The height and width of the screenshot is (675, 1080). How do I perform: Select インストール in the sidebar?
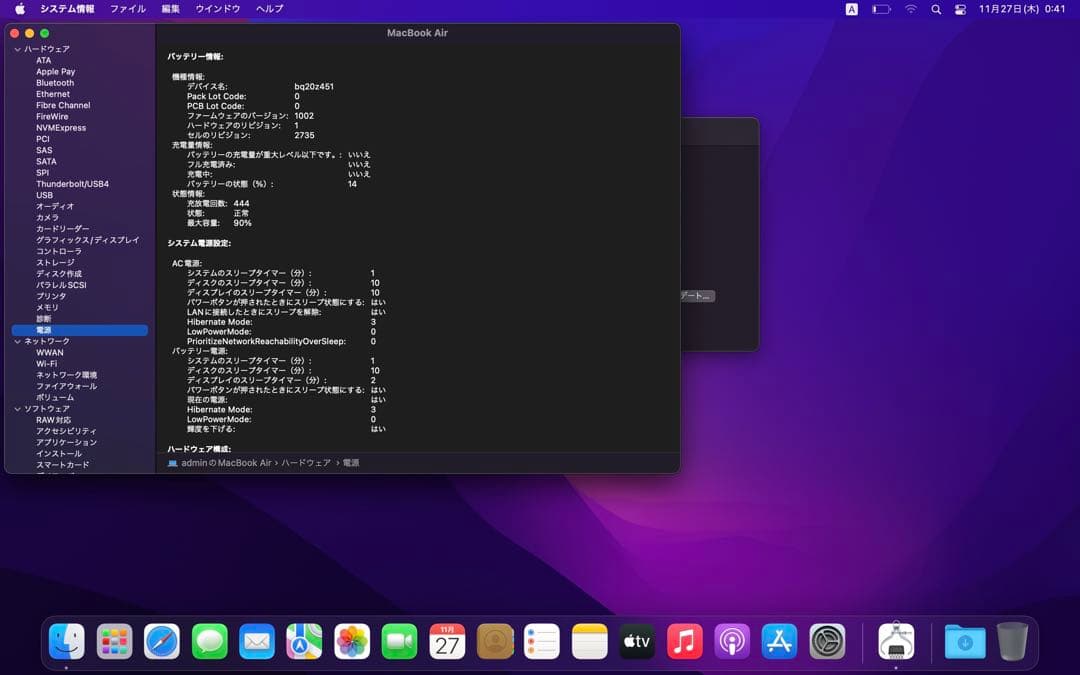click(59, 454)
